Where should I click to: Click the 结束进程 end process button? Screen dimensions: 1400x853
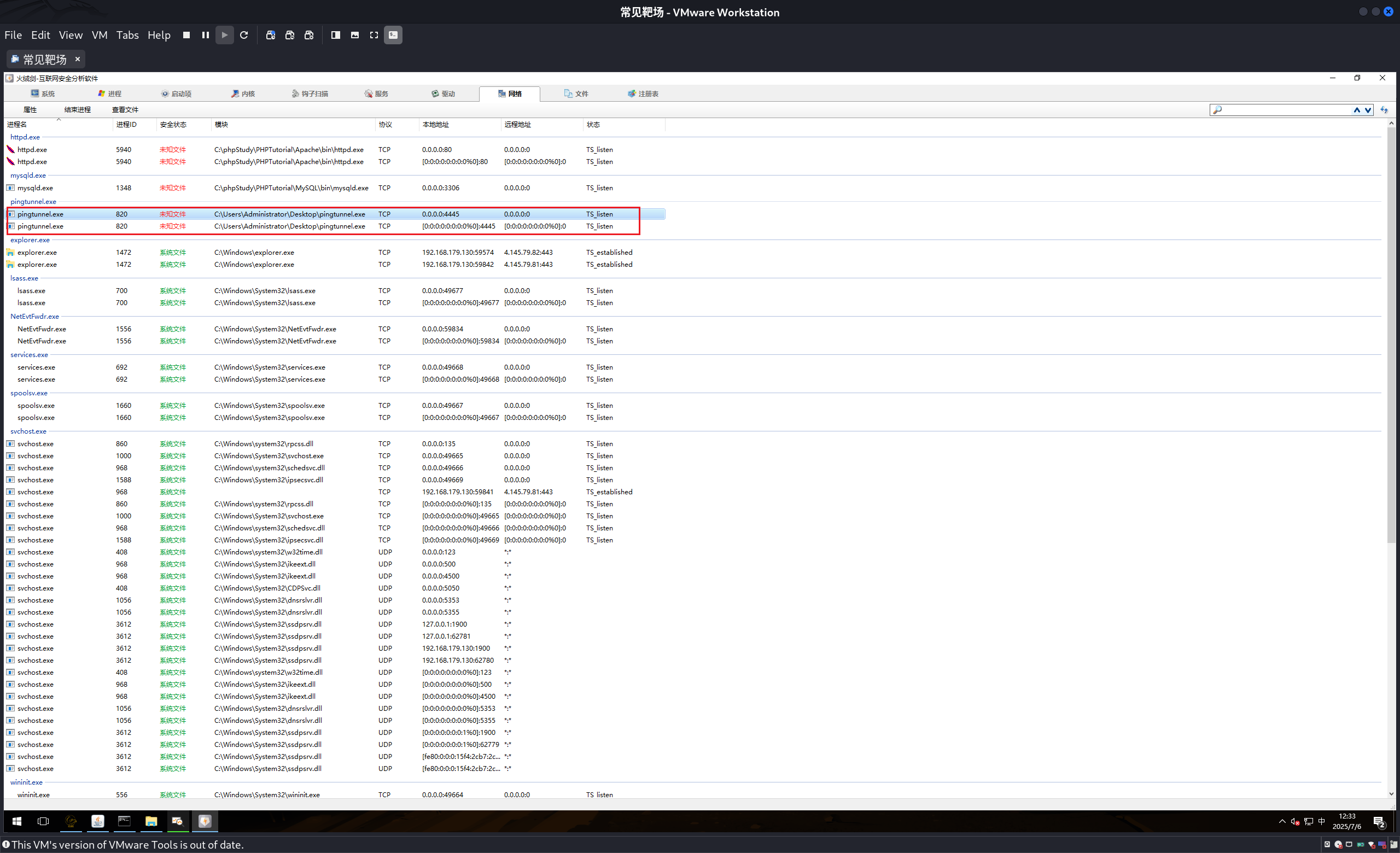(x=77, y=109)
